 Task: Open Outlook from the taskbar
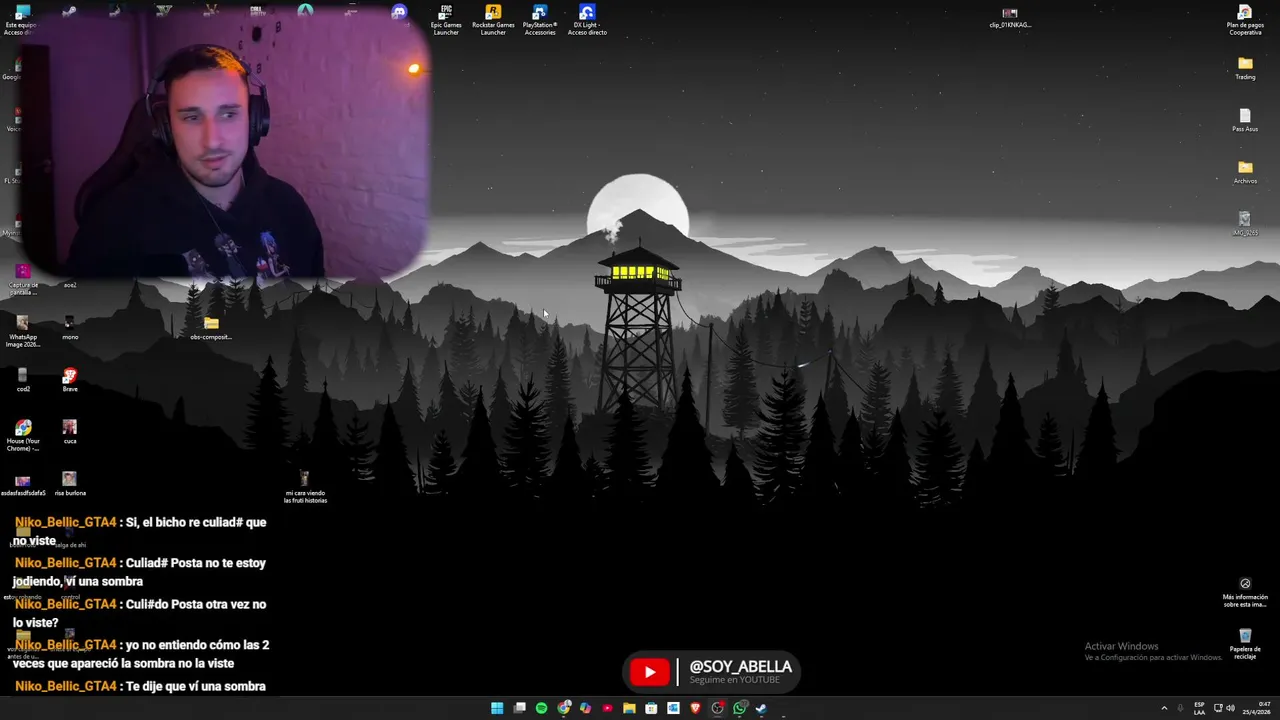(x=673, y=708)
